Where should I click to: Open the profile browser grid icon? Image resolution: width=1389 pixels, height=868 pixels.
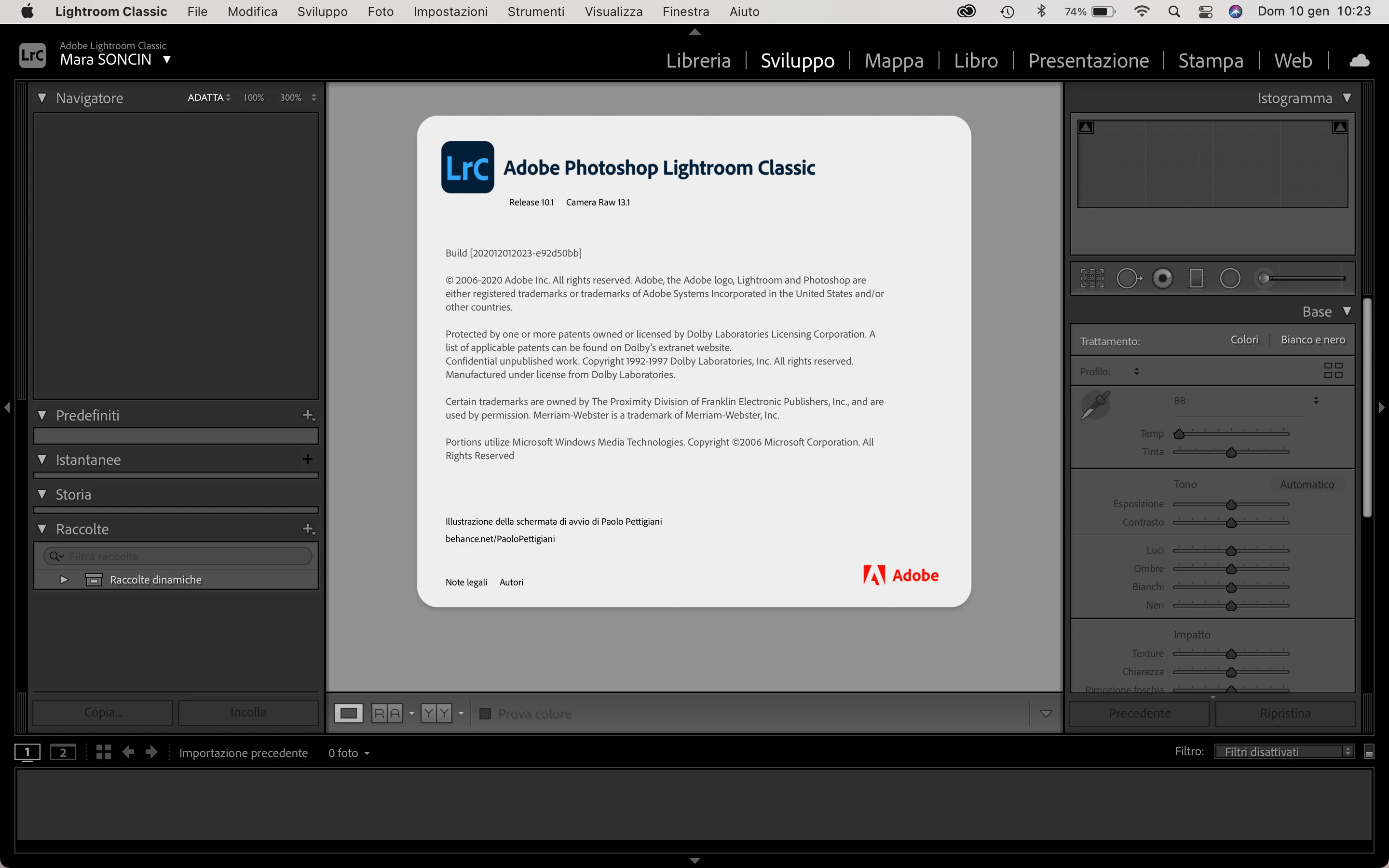point(1333,370)
